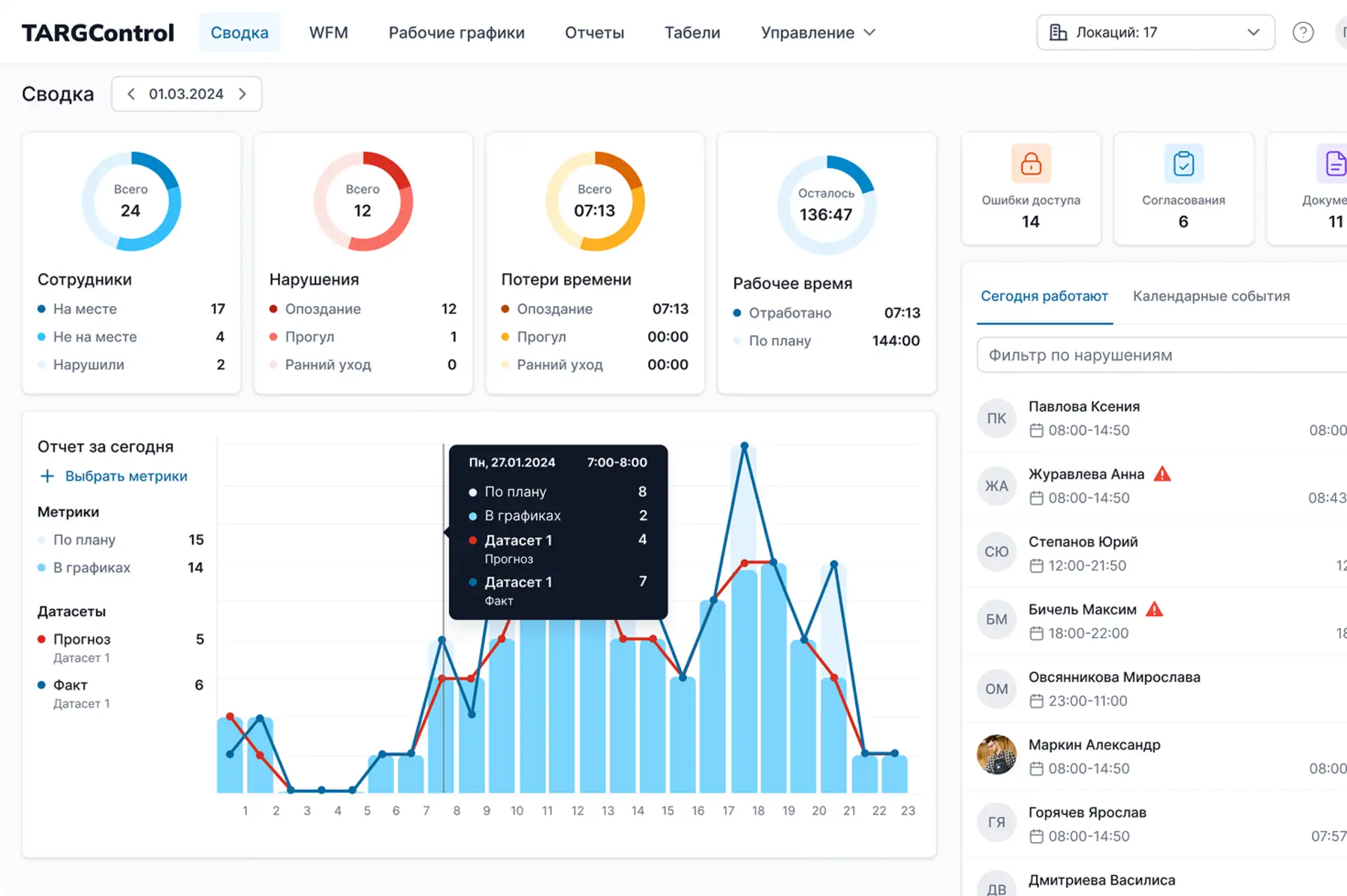The image size is (1347, 896).
Task: Click the Согласования clipboard icon
Action: pyautogui.click(x=1184, y=164)
